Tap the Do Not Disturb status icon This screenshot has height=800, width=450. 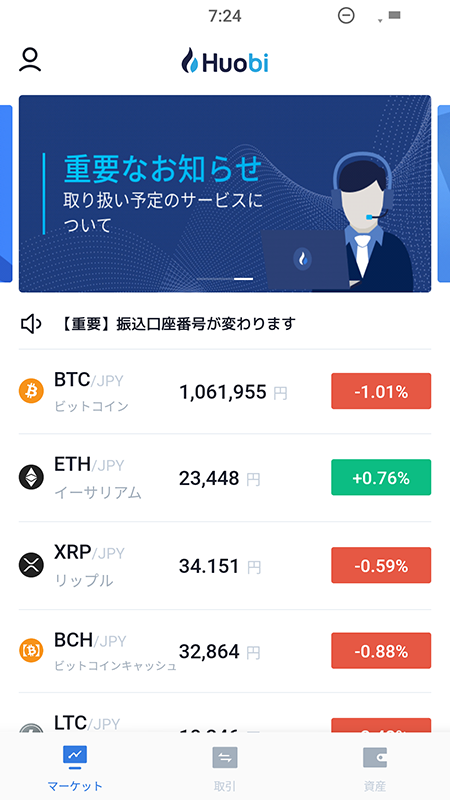coord(346,16)
